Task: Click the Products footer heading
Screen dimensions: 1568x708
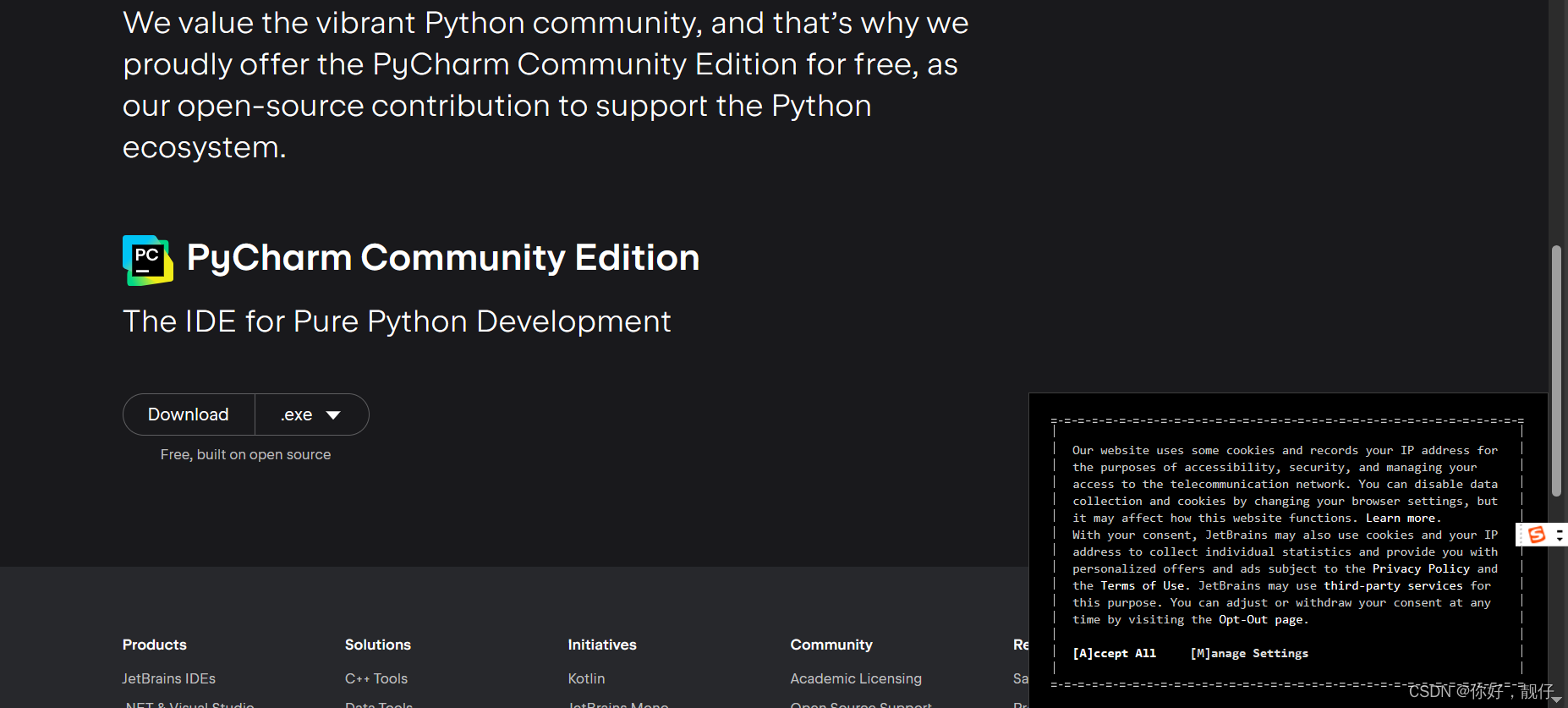Action: (155, 645)
